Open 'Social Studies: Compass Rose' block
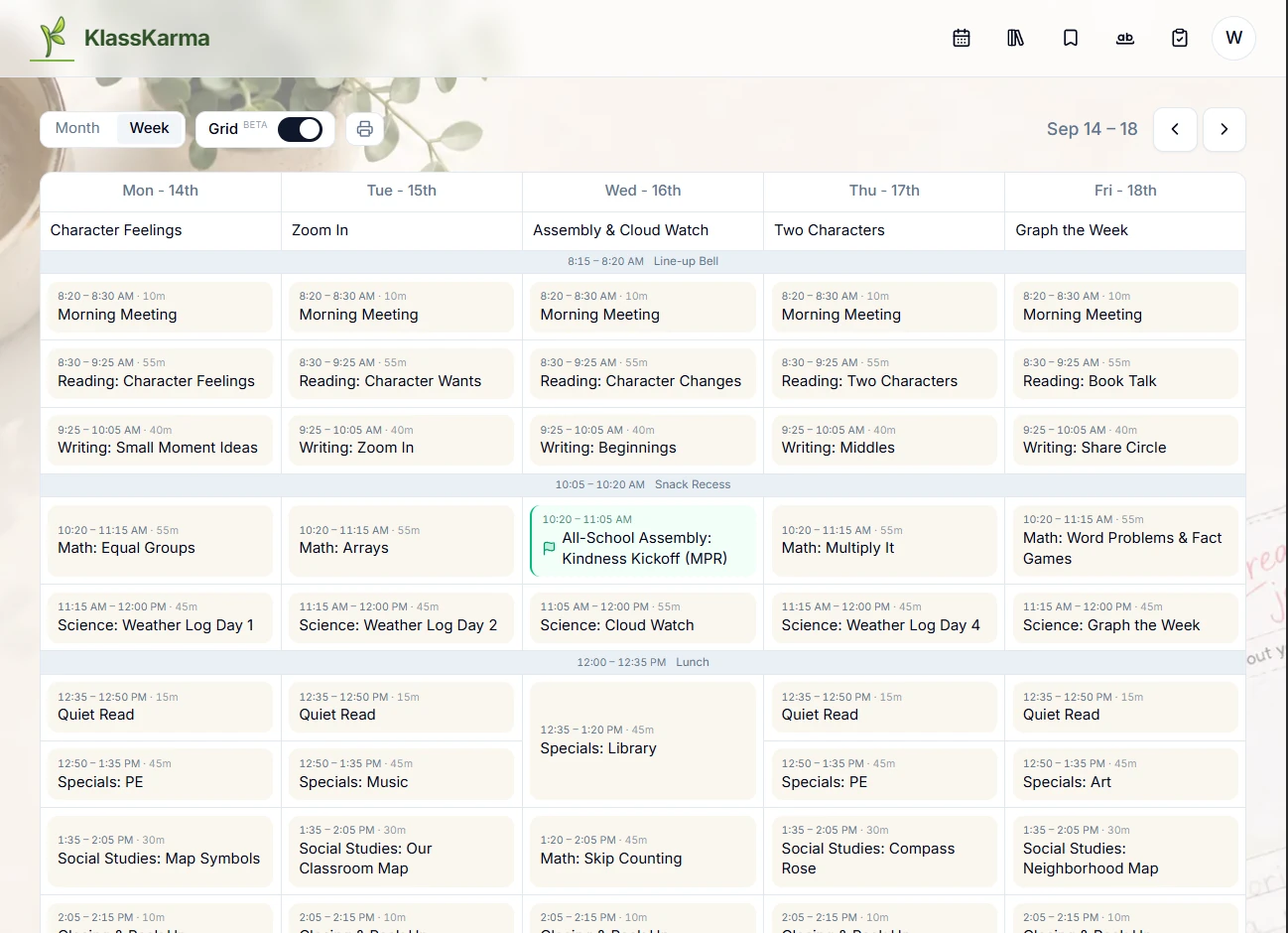The image size is (1288, 933). click(884, 851)
